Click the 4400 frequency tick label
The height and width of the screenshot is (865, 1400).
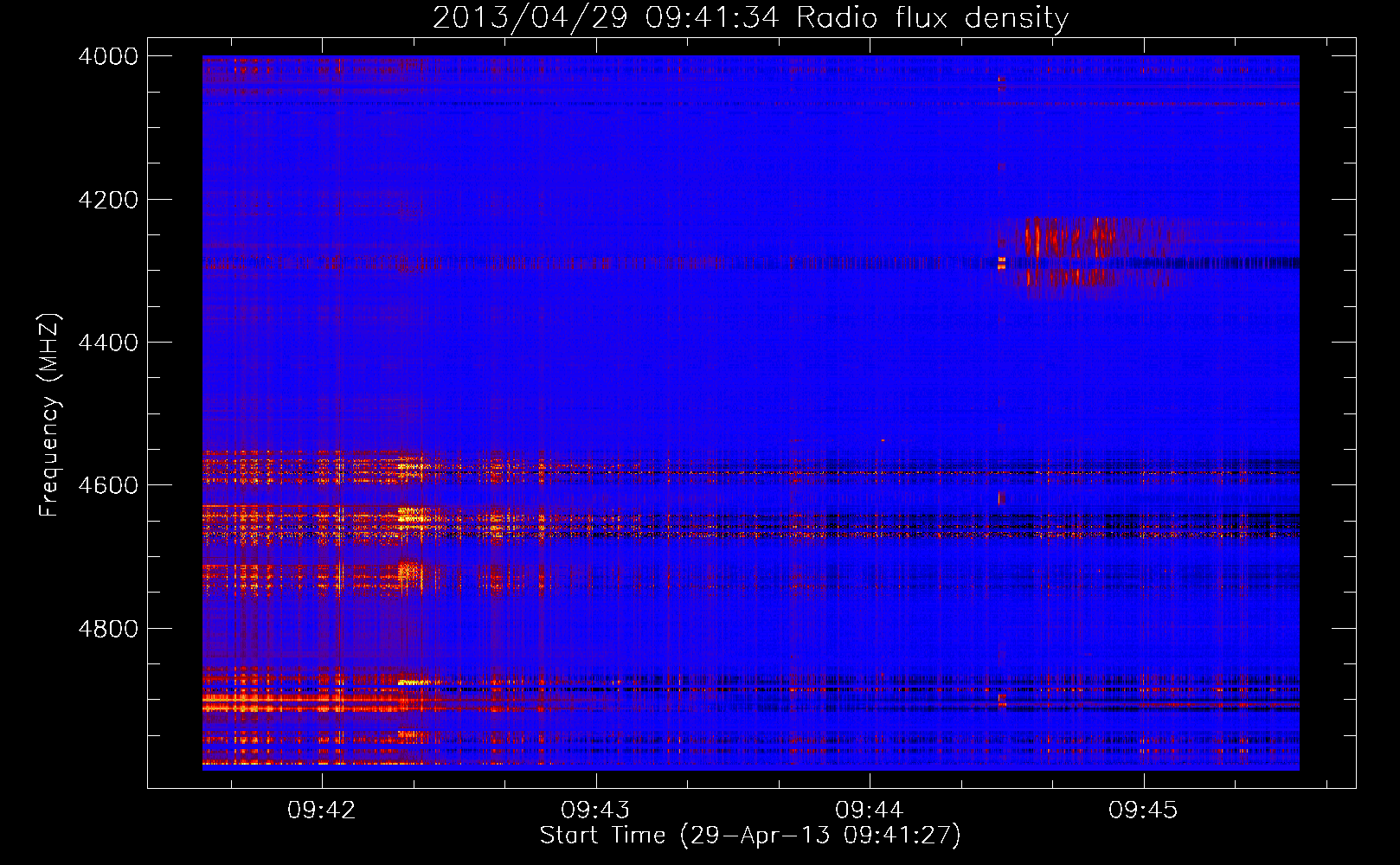click(x=108, y=343)
